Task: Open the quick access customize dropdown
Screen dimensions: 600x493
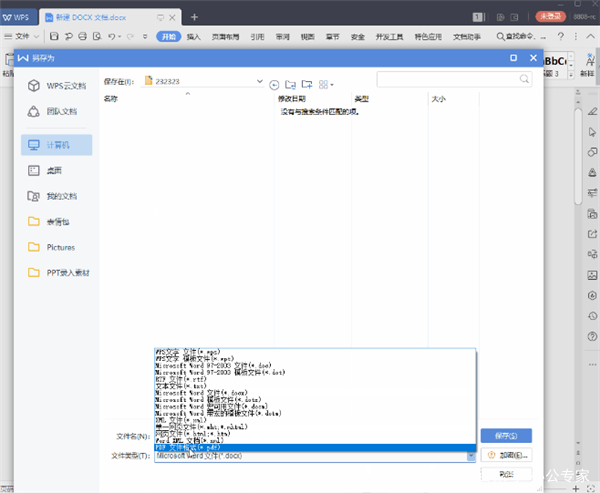Action: click(x=145, y=36)
